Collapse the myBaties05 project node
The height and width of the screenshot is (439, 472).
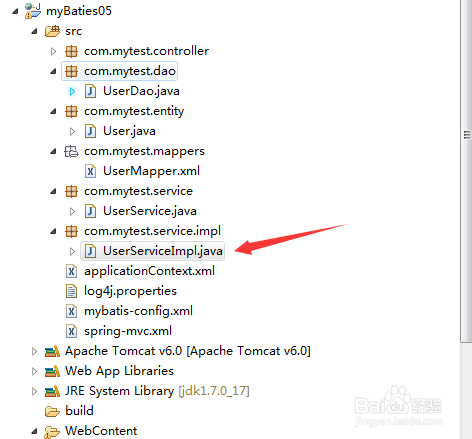point(15,12)
